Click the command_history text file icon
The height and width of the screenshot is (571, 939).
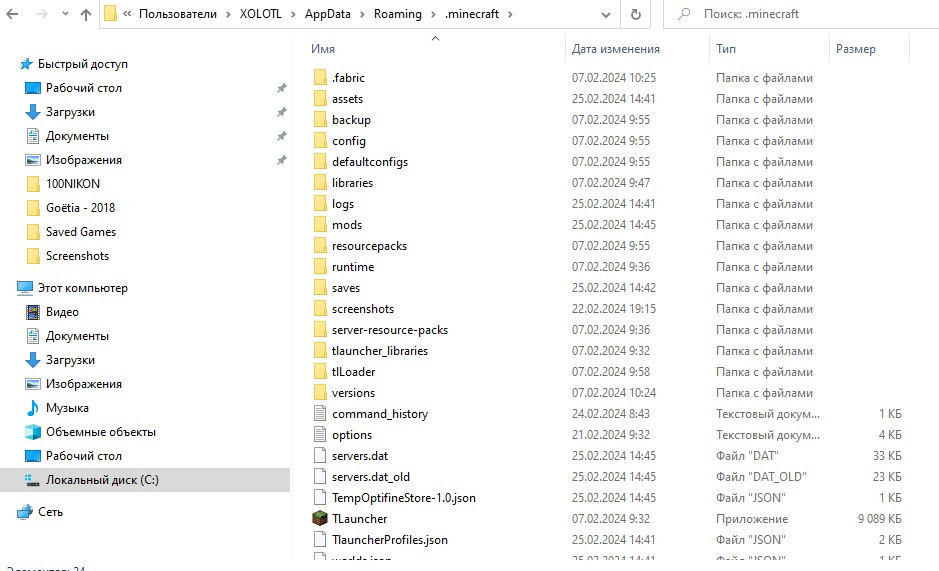pos(320,413)
